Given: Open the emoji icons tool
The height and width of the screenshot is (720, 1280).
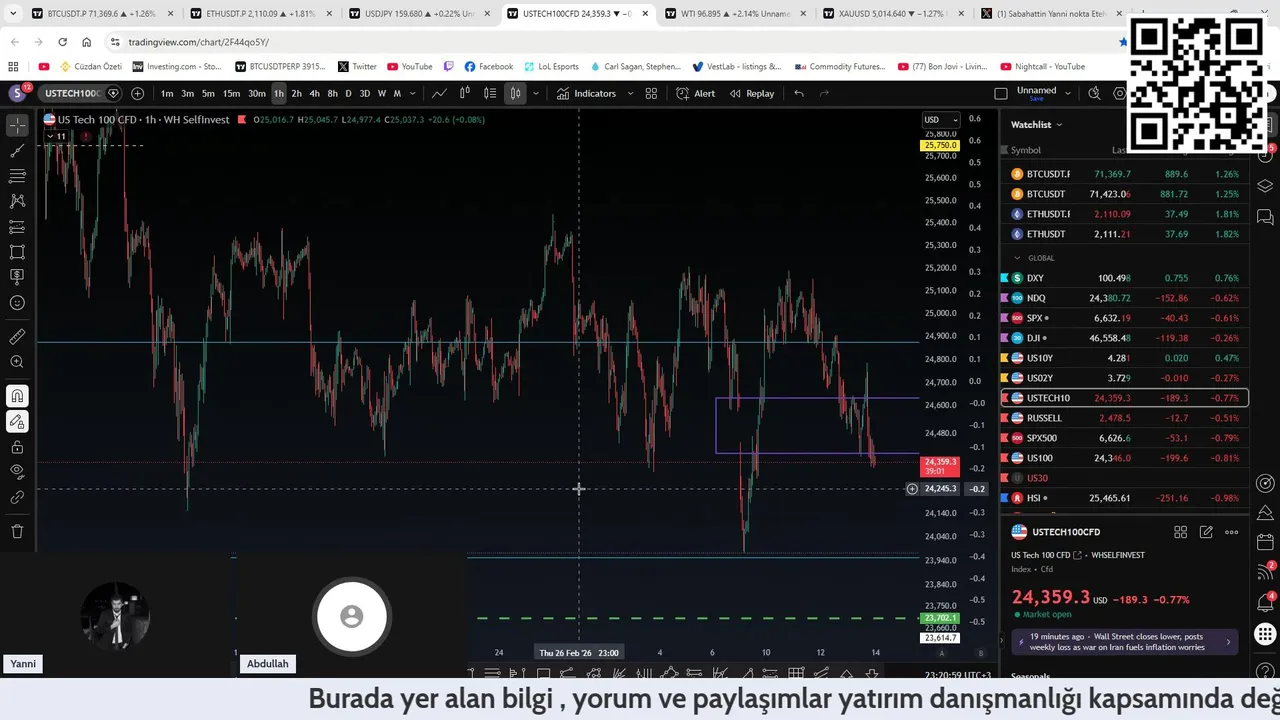Looking at the screenshot, I should pyautogui.click(x=17, y=303).
